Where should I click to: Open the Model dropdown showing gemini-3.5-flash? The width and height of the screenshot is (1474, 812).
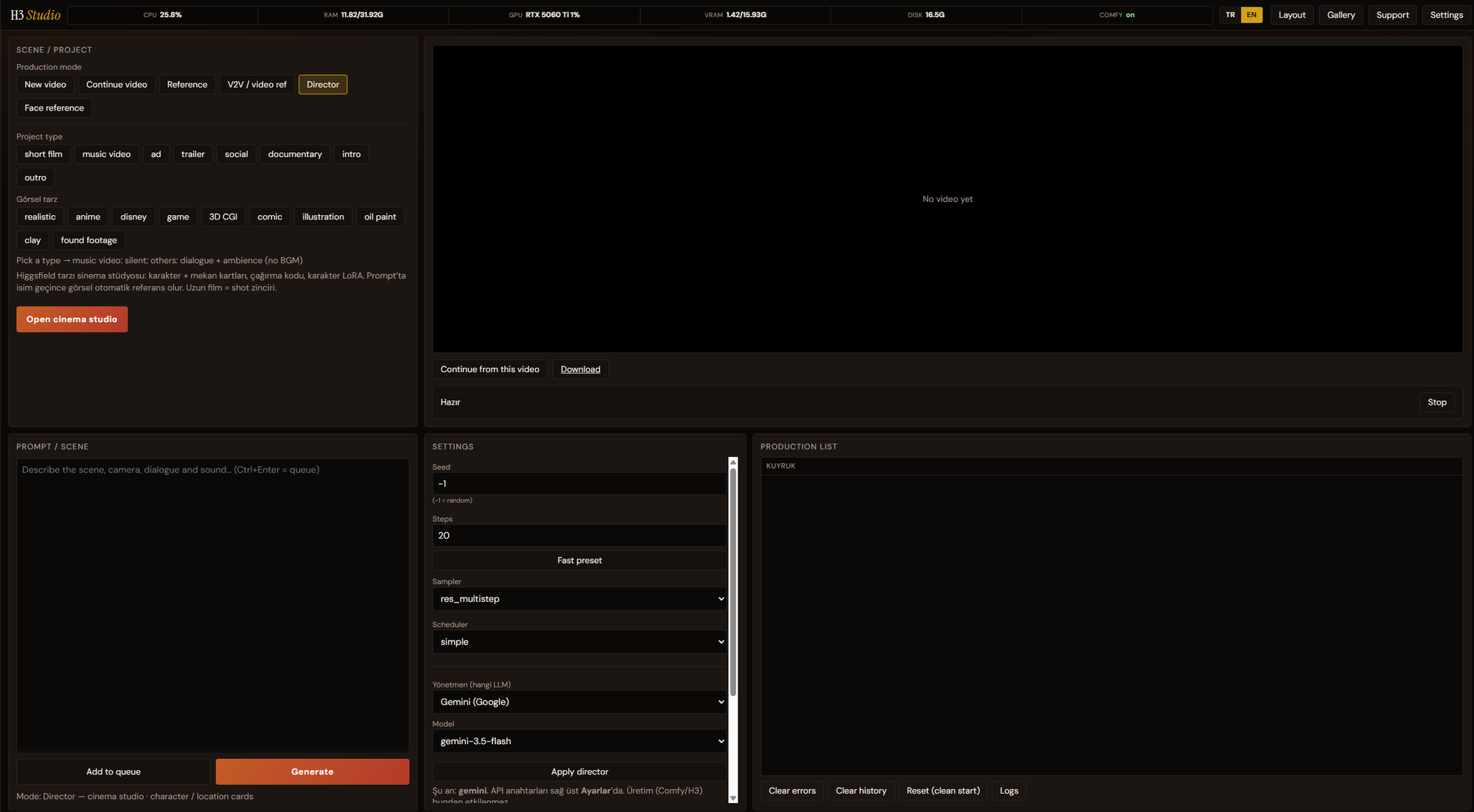coord(579,741)
